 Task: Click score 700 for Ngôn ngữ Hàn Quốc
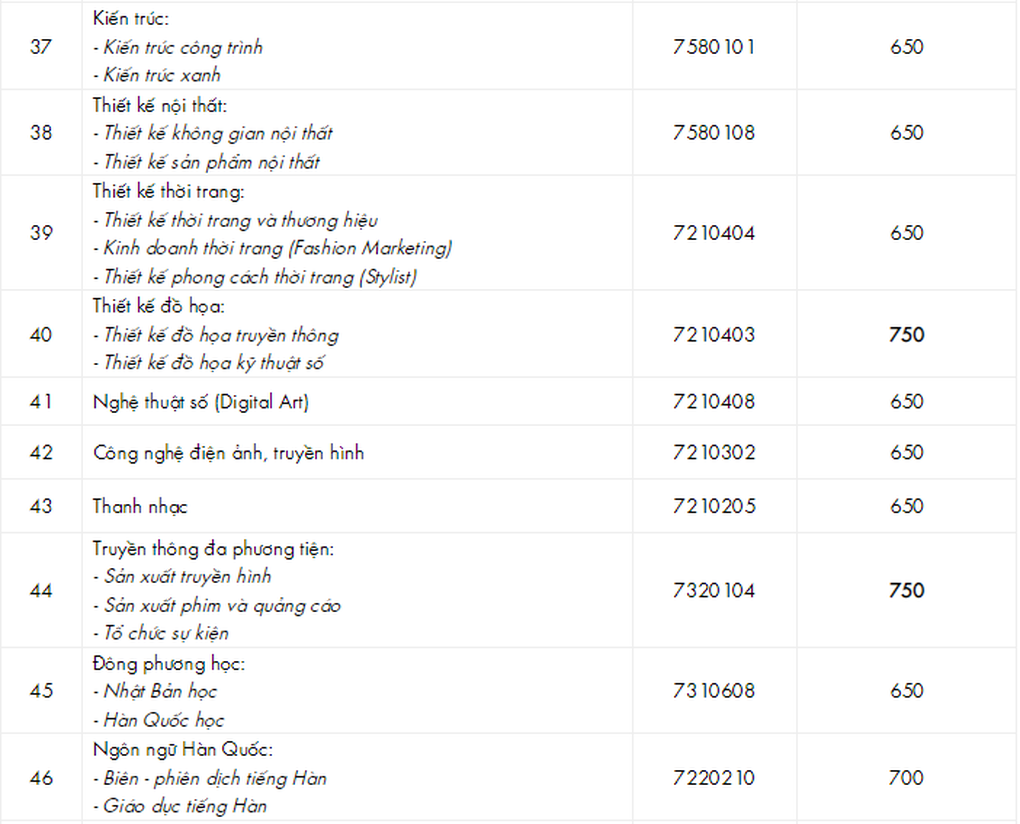907,778
